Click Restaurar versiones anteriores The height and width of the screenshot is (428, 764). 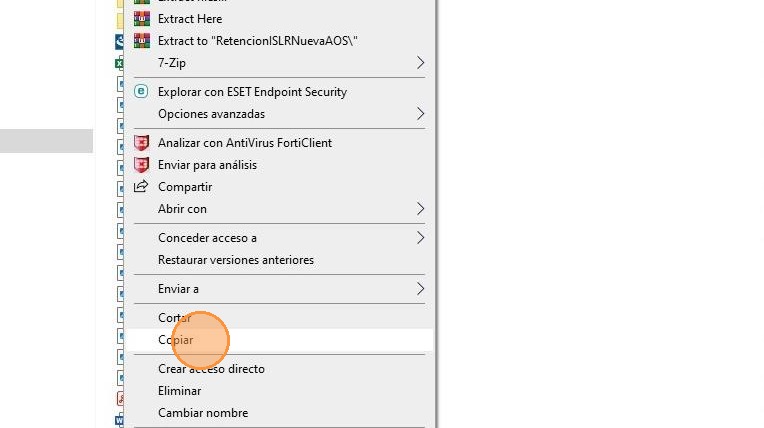[236, 260]
